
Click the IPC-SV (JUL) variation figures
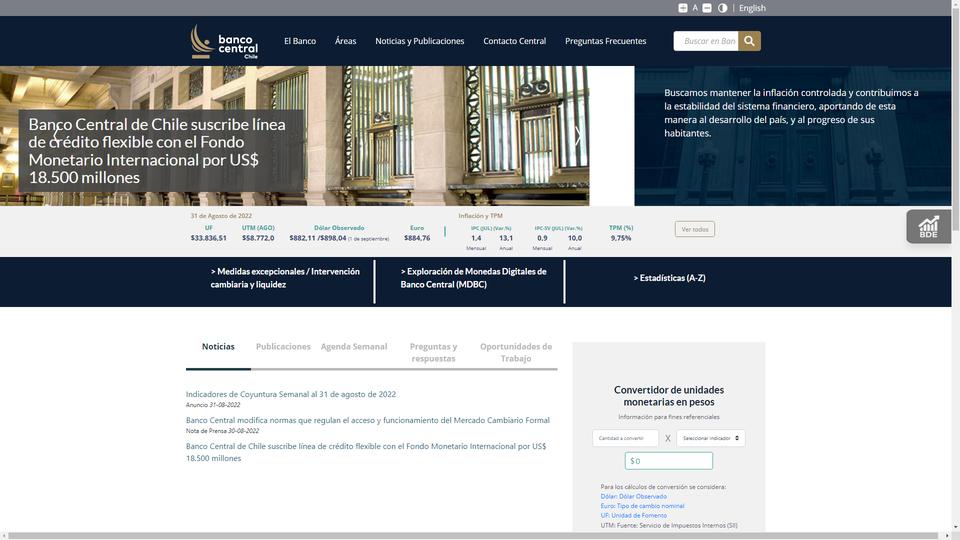click(558, 238)
